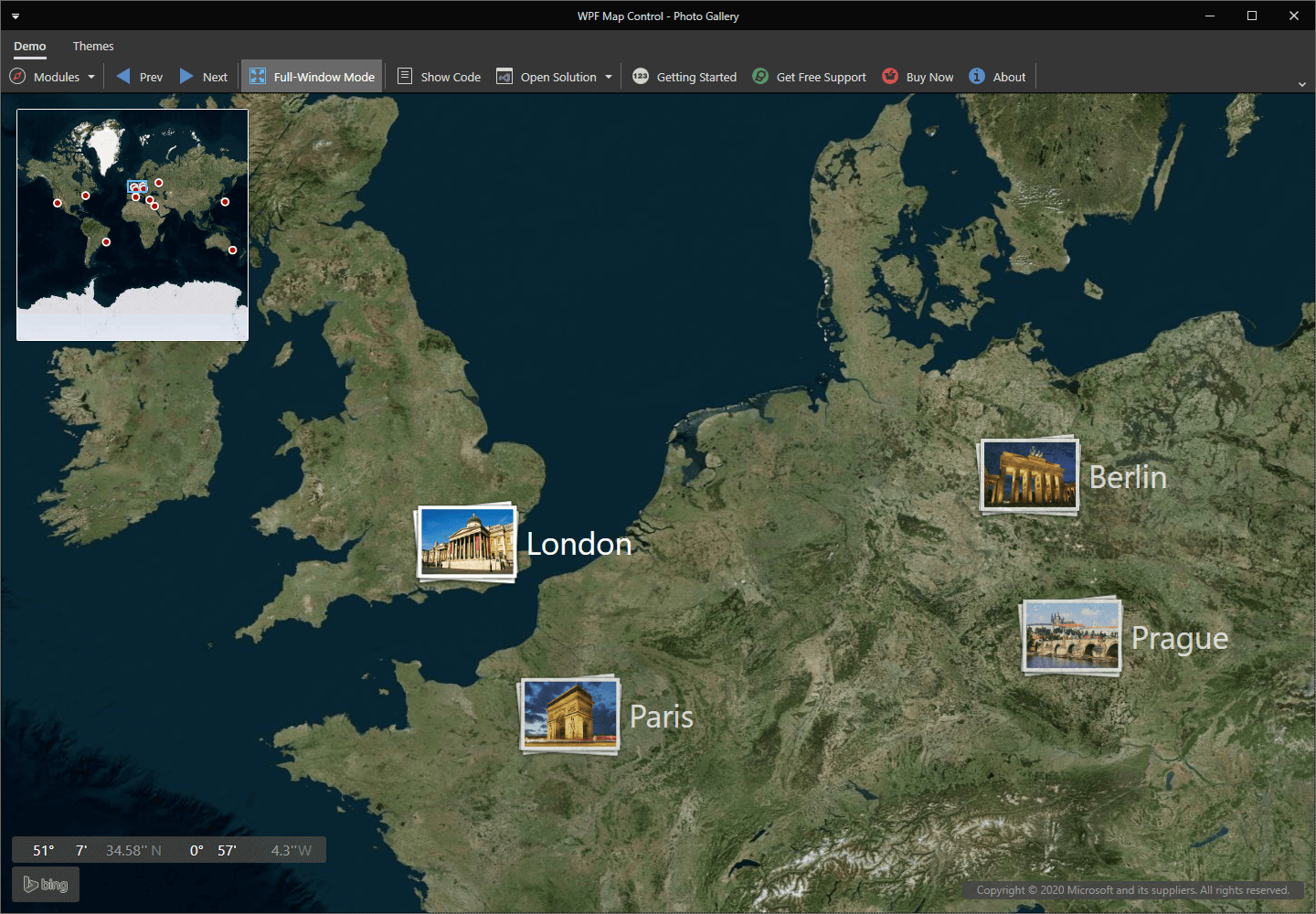Open the London photo thumbnail
Image resolution: width=1316 pixels, height=914 pixels.
tap(467, 543)
